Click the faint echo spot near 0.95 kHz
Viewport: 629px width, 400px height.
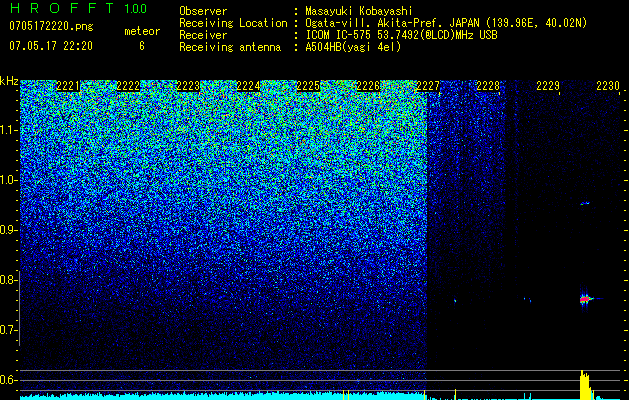click(585, 203)
